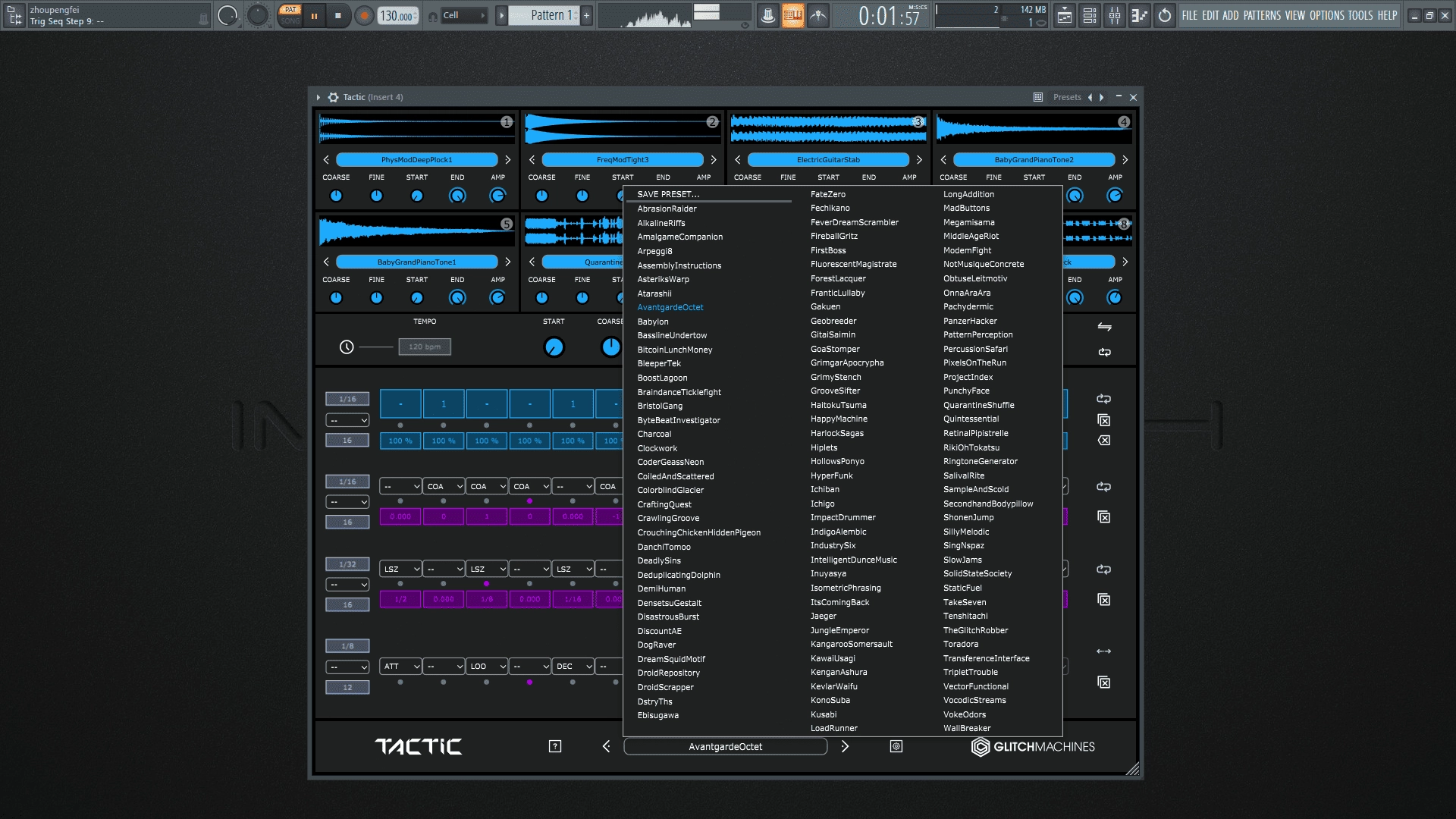The height and width of the screenshot is (819, 1456).
Task: Adjust slot 1 COARSE knob
Action: pos(336,196)
